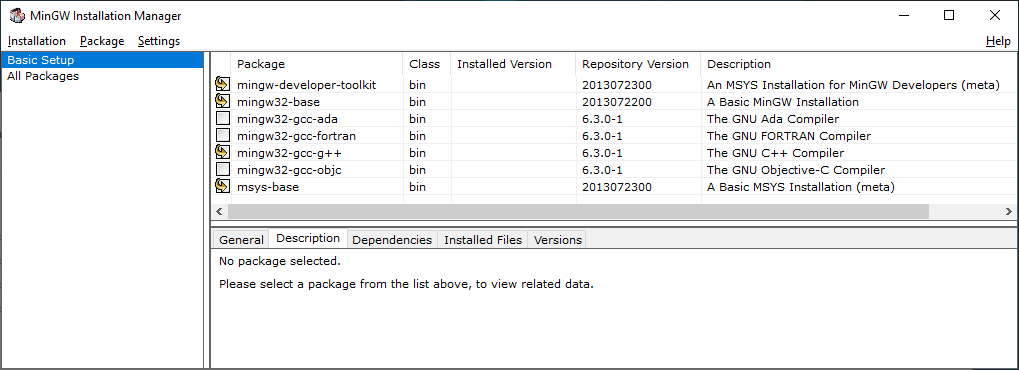Click the Description column header
The width and height of the screenshot is (1019, 370).
(x=858, y=64)
